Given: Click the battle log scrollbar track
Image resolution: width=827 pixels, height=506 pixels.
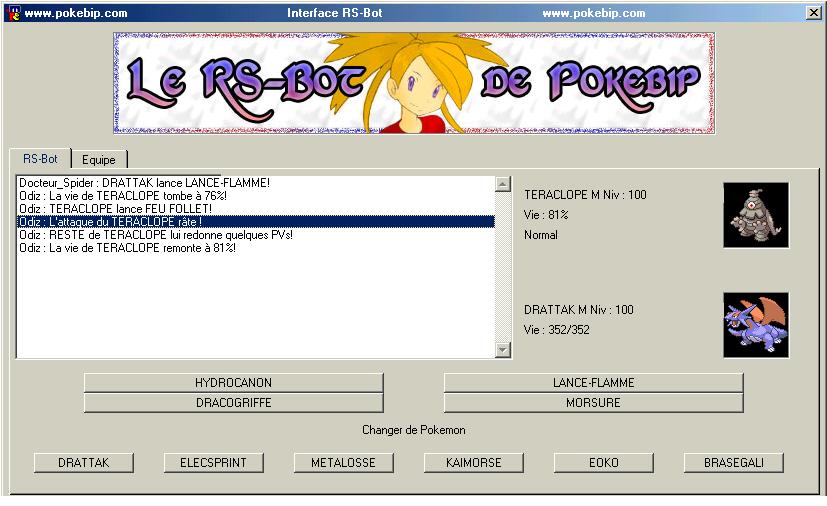Looking at the screenshot, I should pyautogui.click(x=503, y=266).
